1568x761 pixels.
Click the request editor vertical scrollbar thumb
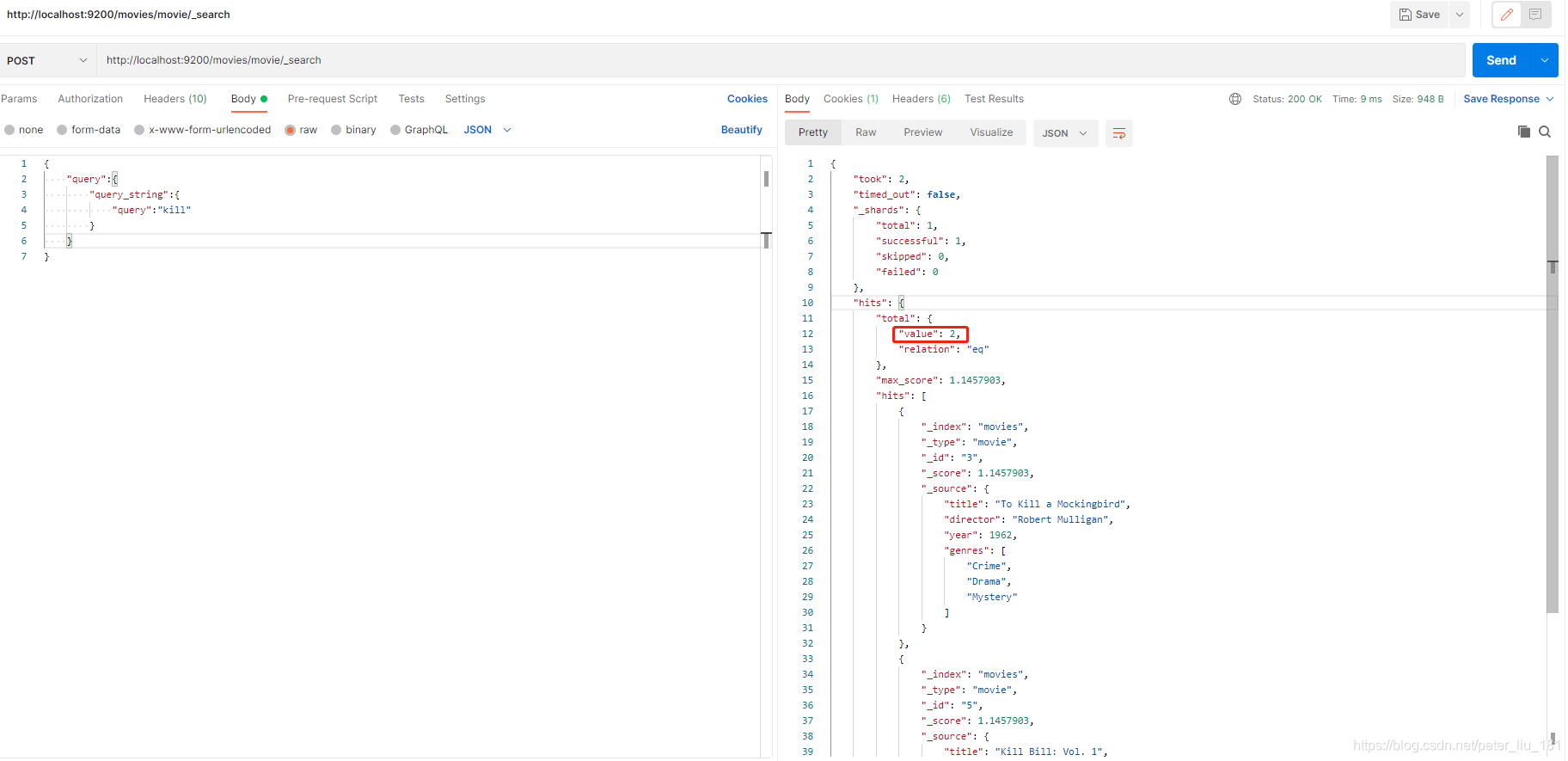point(766,179)
